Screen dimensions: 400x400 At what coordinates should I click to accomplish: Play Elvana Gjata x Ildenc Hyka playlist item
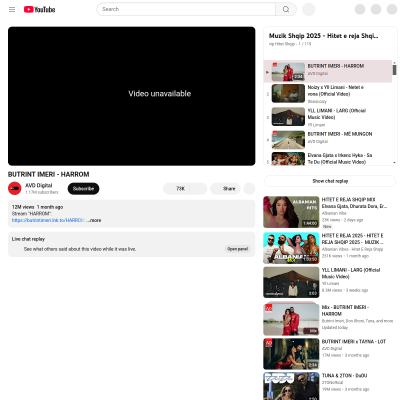click(x=328, y=159)
